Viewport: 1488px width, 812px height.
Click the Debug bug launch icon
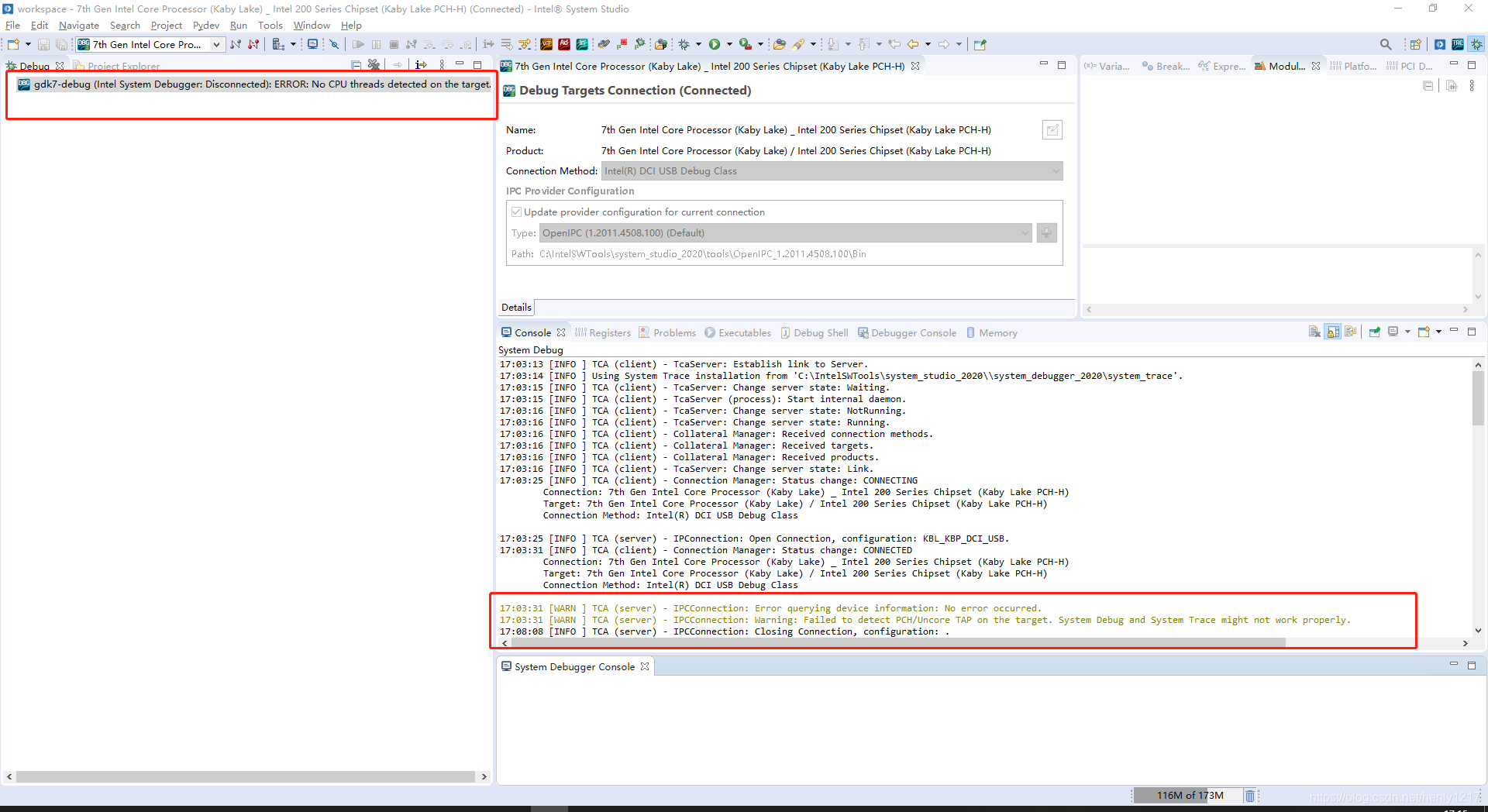point(684,44)
